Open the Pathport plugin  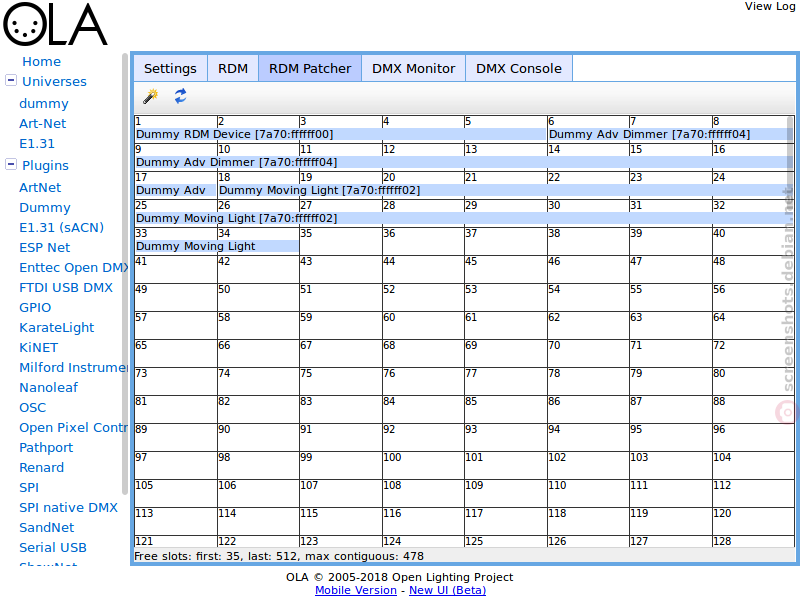coord(46,447)
